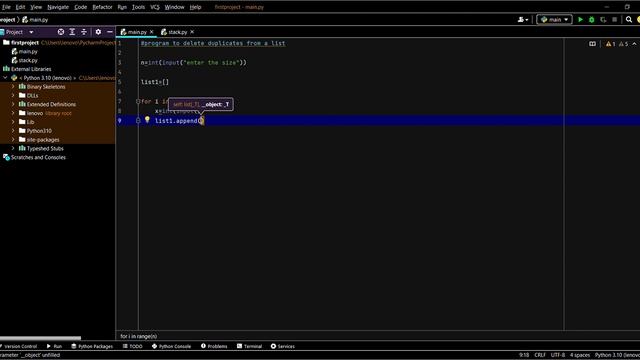Click the Project panel horizontal scrollbar
The height and width of the screenshot is (360, 640).
pyautogui.click(x=40, y=338)
